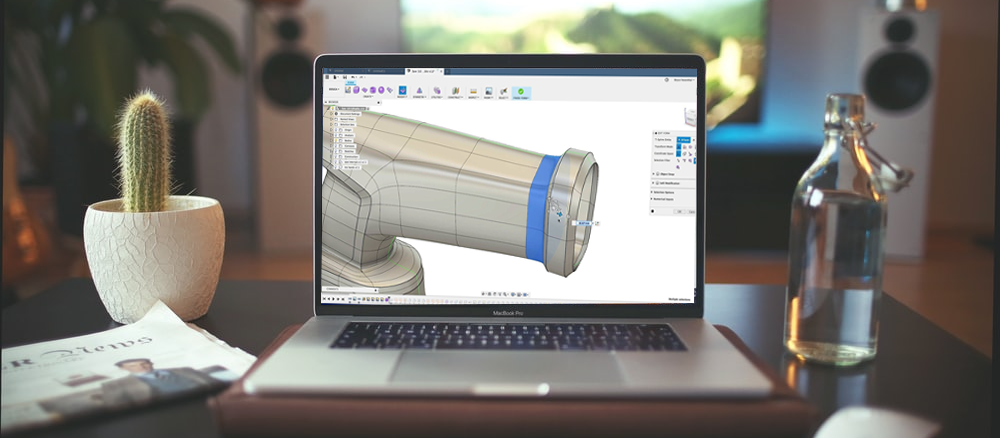Select the Create Plane tool
Screen dimensions: 1000x438
(x=365, y=90)
